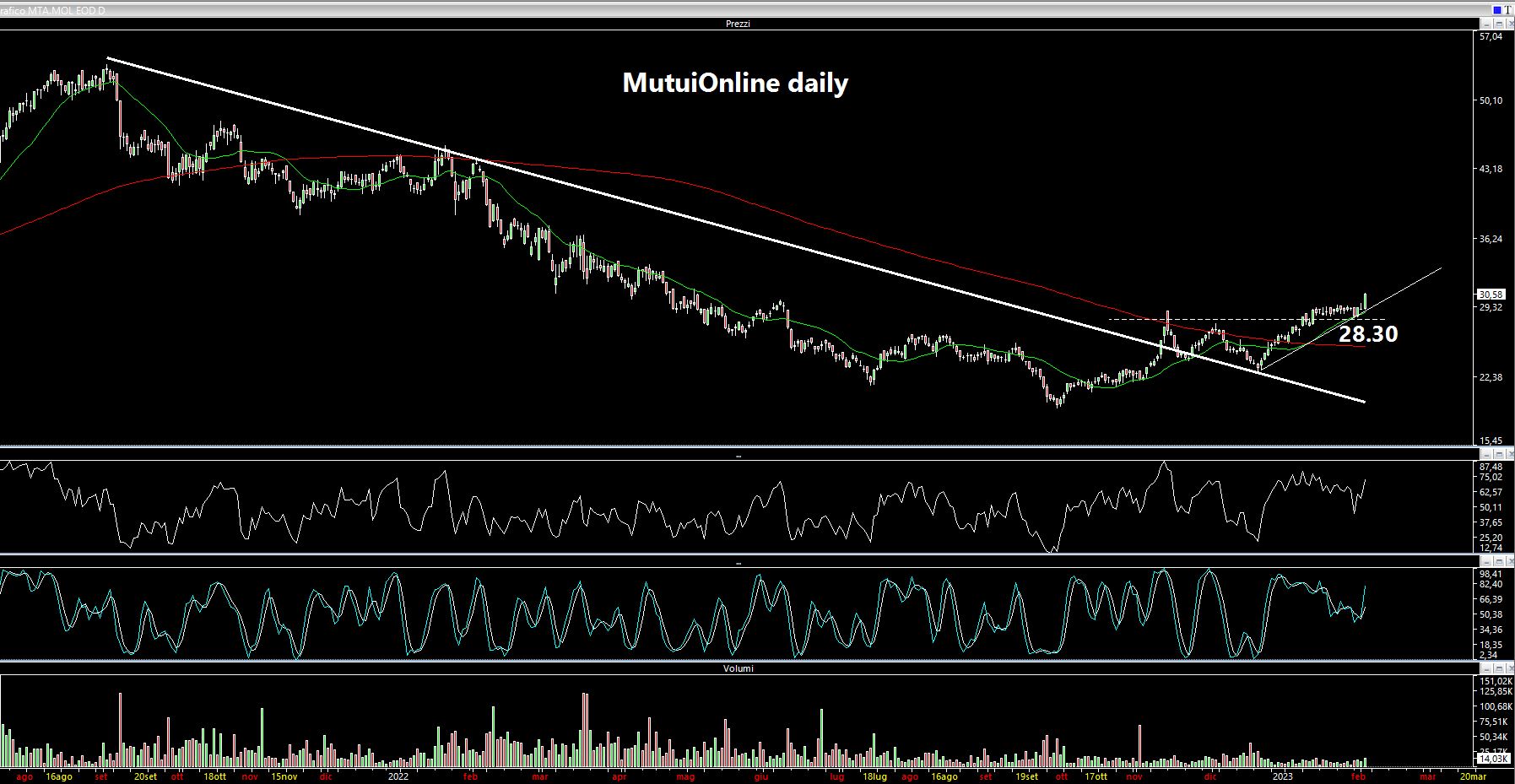The height and width of the screenshot is (784, 1515).
Task: Click the 20set date label
Action: point(145,776)
